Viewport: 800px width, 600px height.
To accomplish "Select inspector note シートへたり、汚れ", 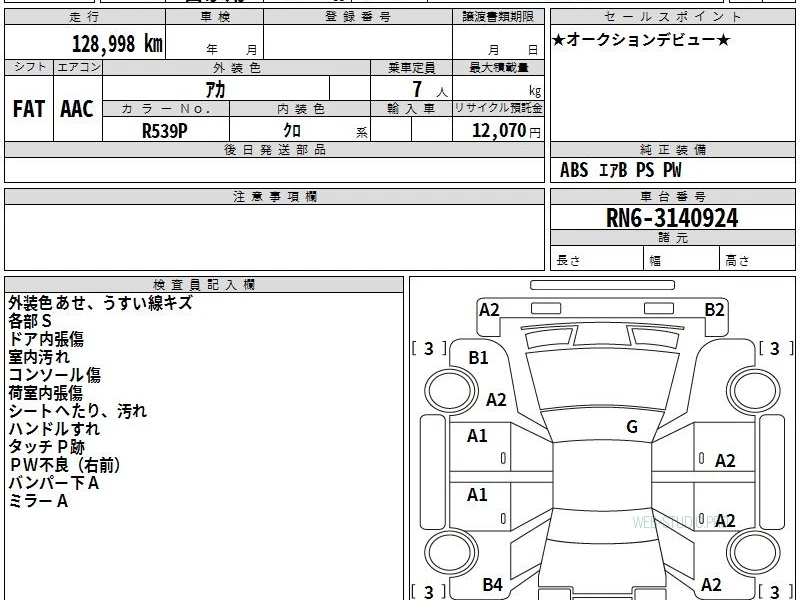I will 78,411.
